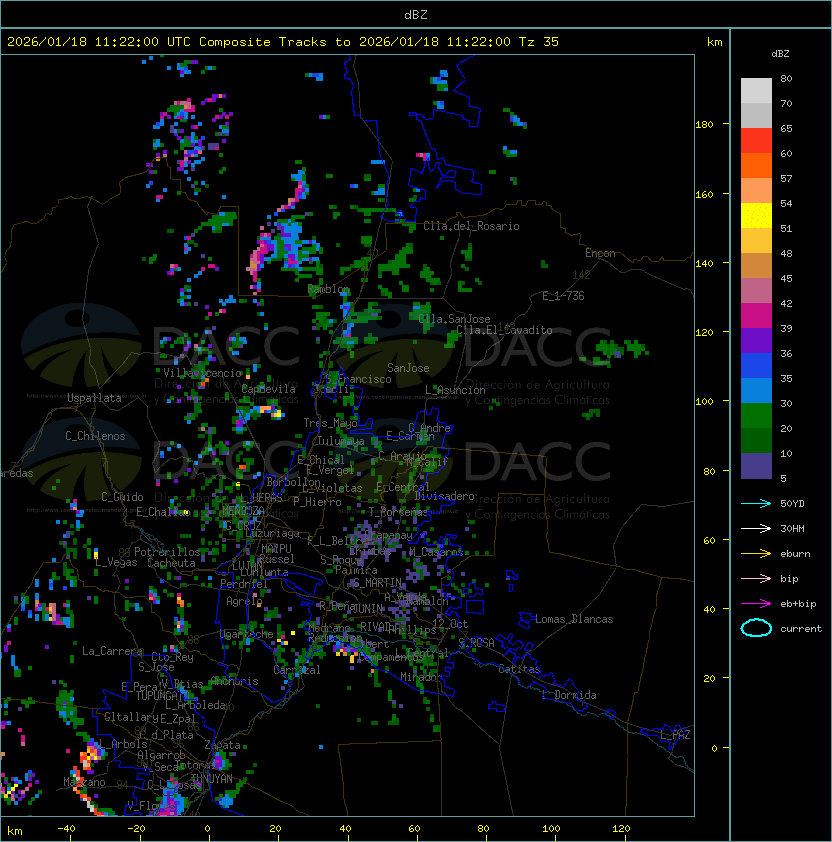Click the 180 km tick on right axis
Image resolution: width=832 pixels, height=842 pixels.
coord(704,125)
